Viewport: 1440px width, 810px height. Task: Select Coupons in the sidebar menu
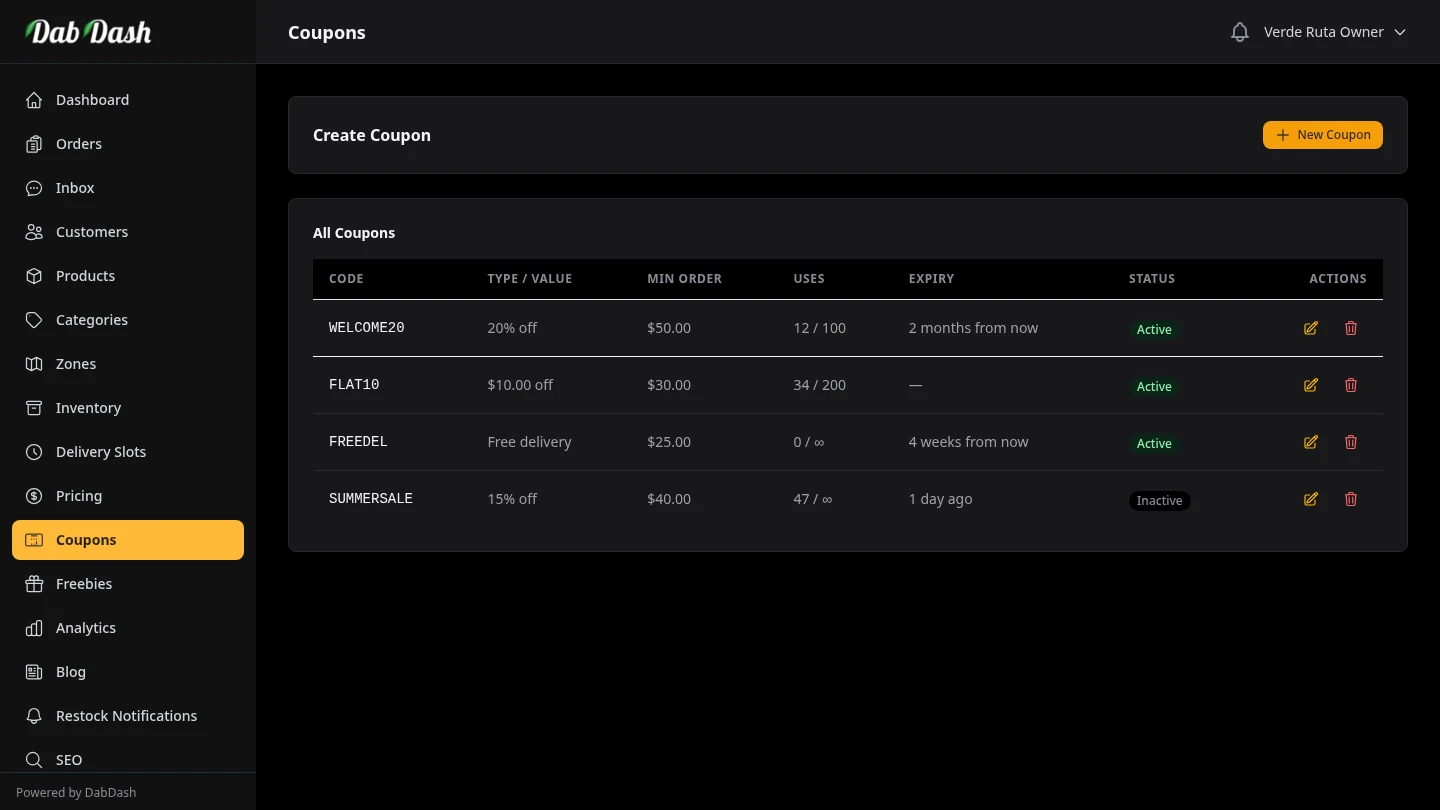tap(86, 540)
